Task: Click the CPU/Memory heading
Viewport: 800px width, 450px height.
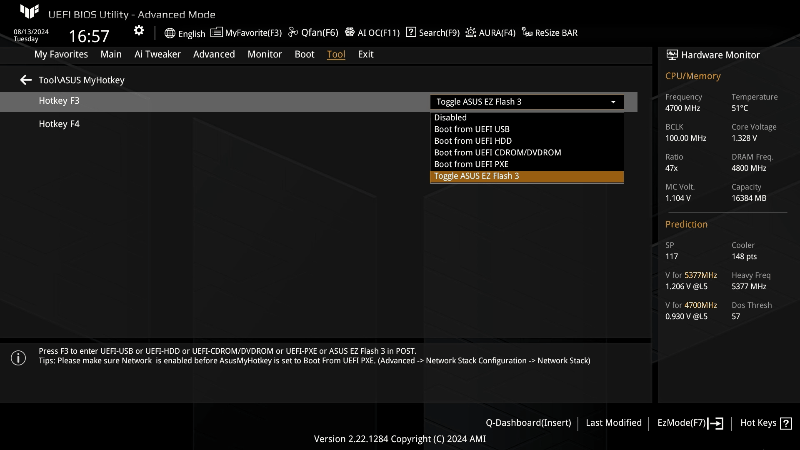Action: coord(693,76)
